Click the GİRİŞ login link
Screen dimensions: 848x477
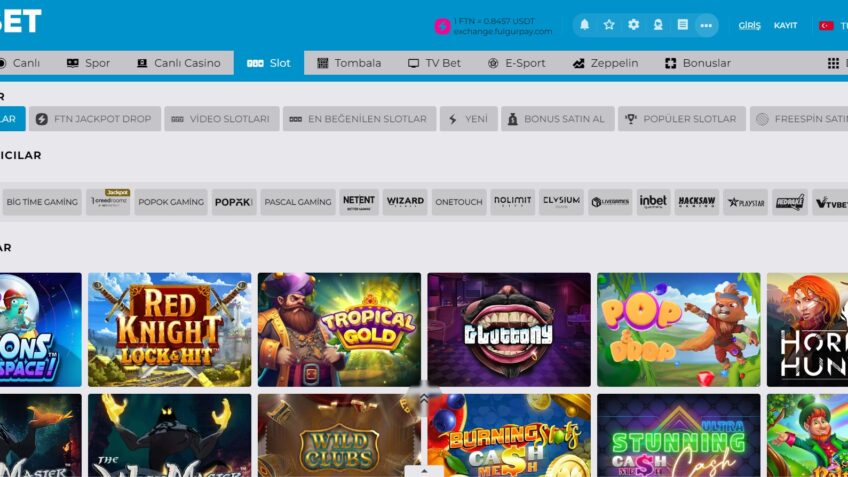click(x=749, y=25)
